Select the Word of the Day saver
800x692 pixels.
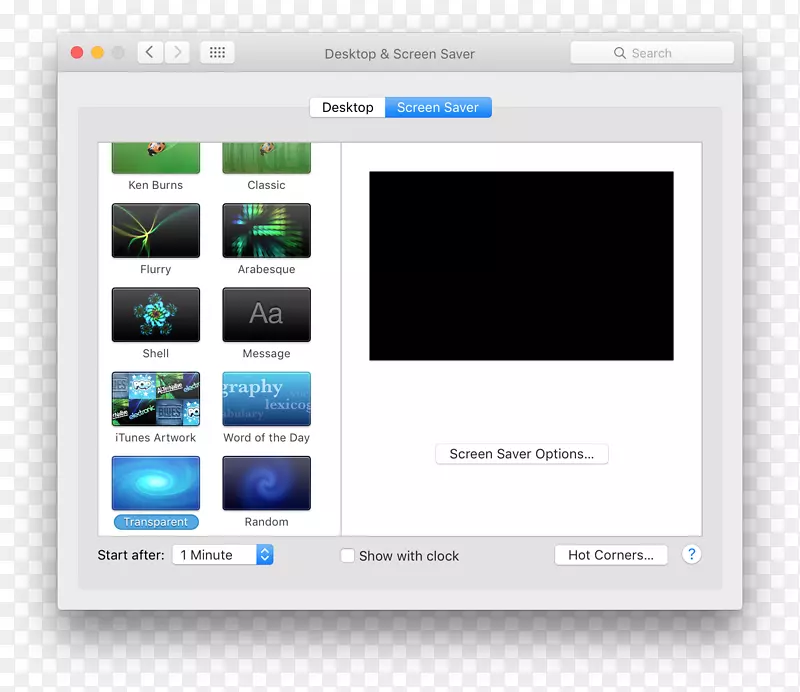pos(266,398)
